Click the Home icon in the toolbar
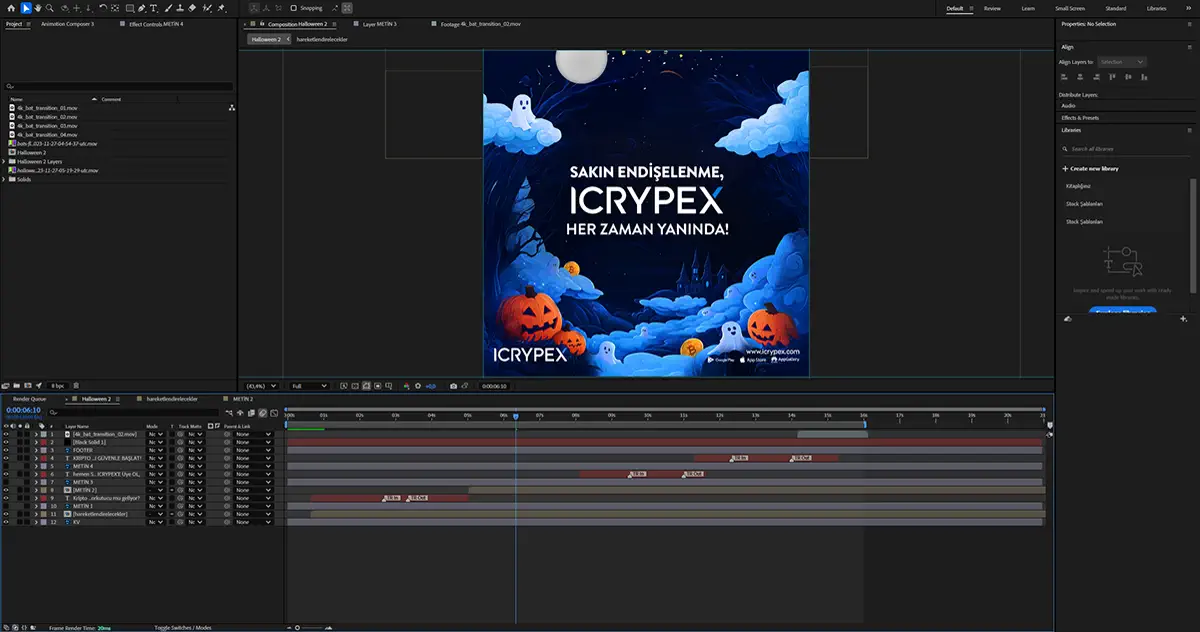 [x=11, y=8]
